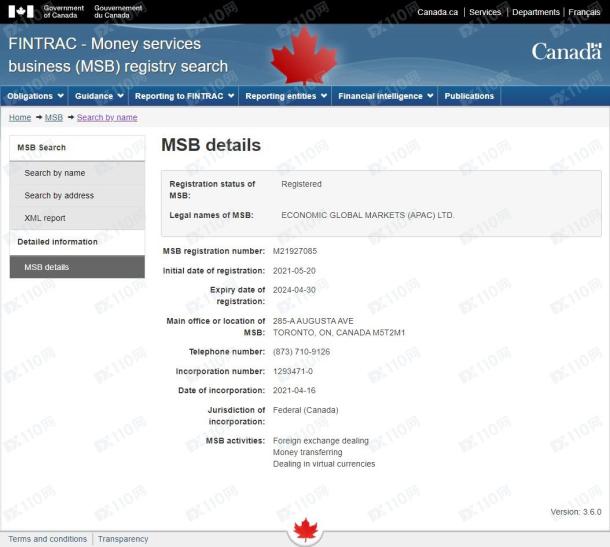This screenshot has height=547, width=610.
Task: Click the FINTRAC site title text
Action: (x=118, y=55)
